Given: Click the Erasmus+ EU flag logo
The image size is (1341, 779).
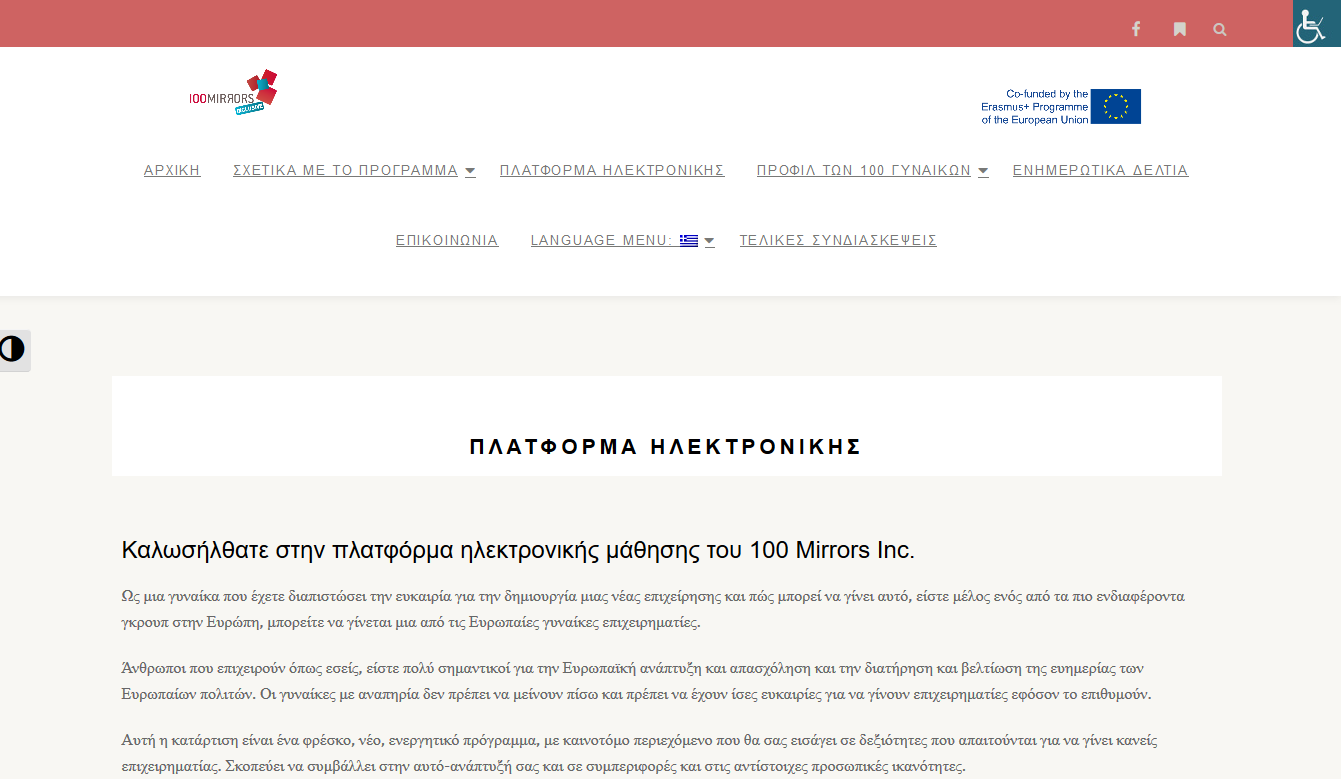Looking at the screenshot, I should click(1115, 106).
